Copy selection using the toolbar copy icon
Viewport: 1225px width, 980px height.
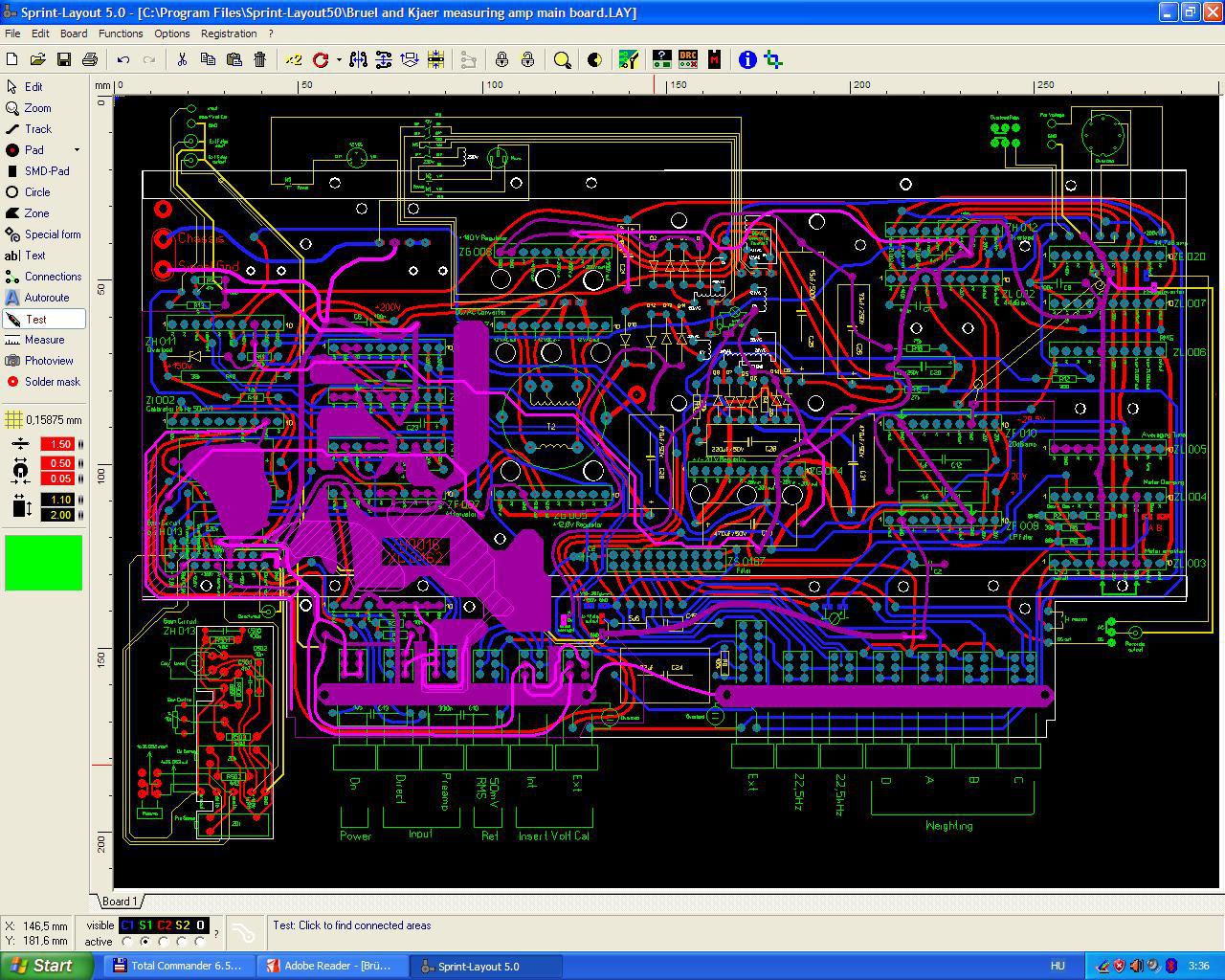coord(208,59)
